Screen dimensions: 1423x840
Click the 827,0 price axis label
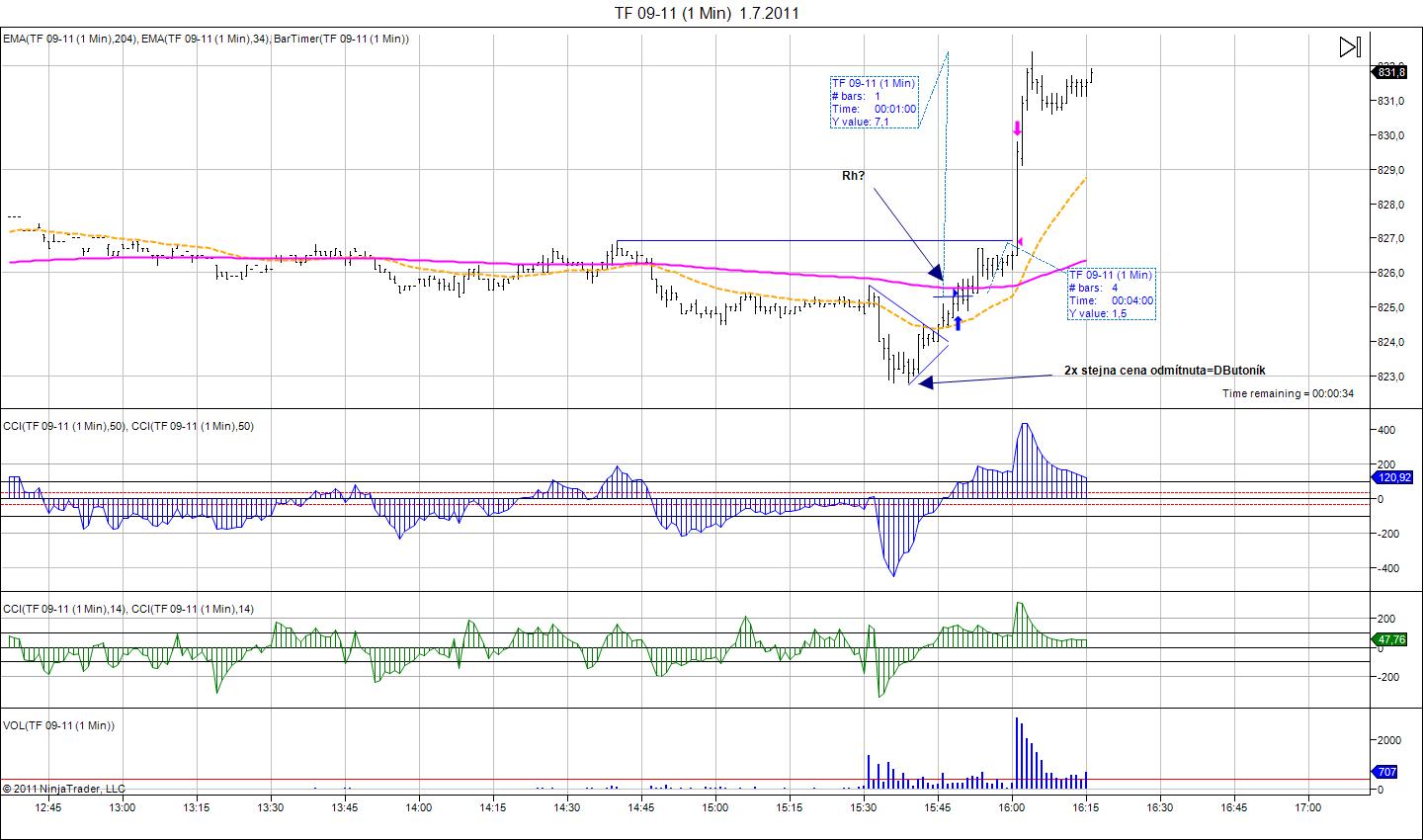pos(1391,238)
